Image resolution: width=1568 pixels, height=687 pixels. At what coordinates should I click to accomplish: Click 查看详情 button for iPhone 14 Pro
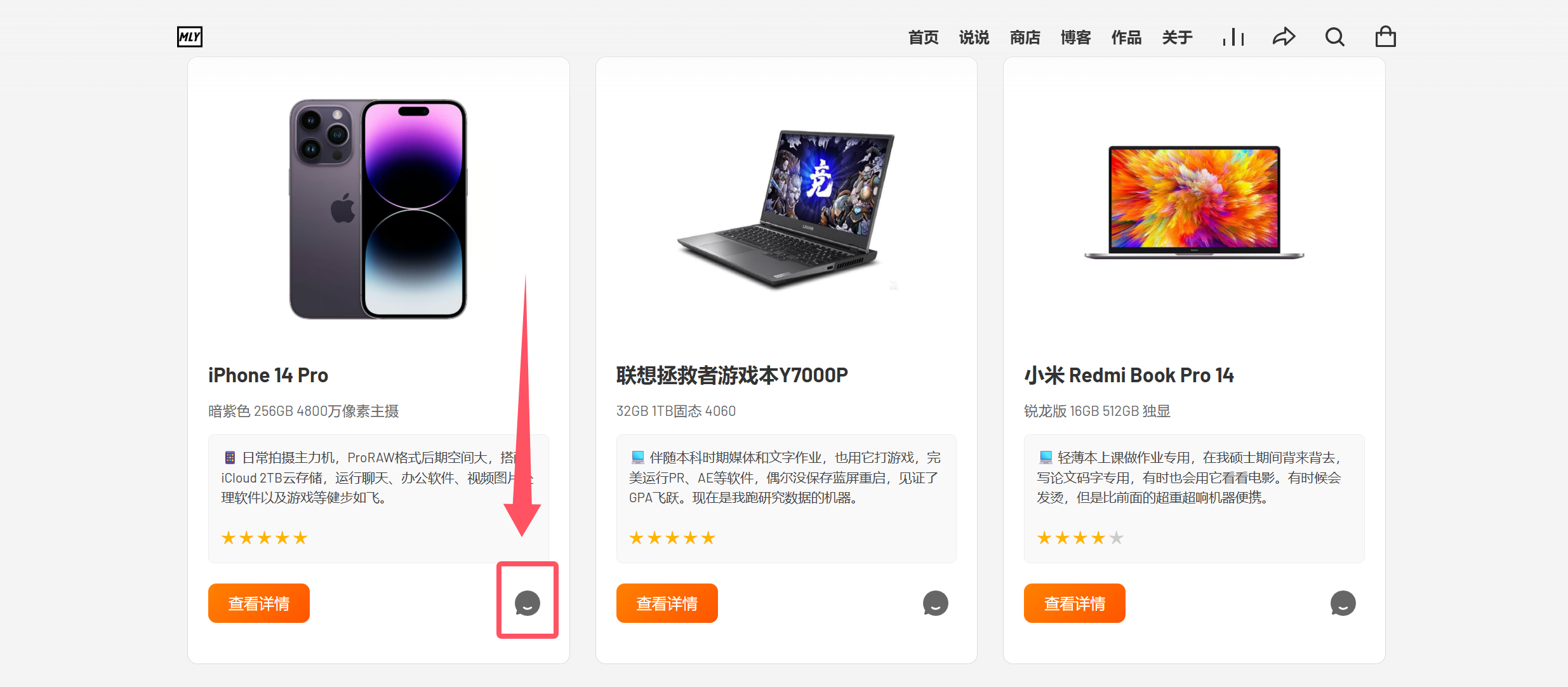(x=259, y=603)
